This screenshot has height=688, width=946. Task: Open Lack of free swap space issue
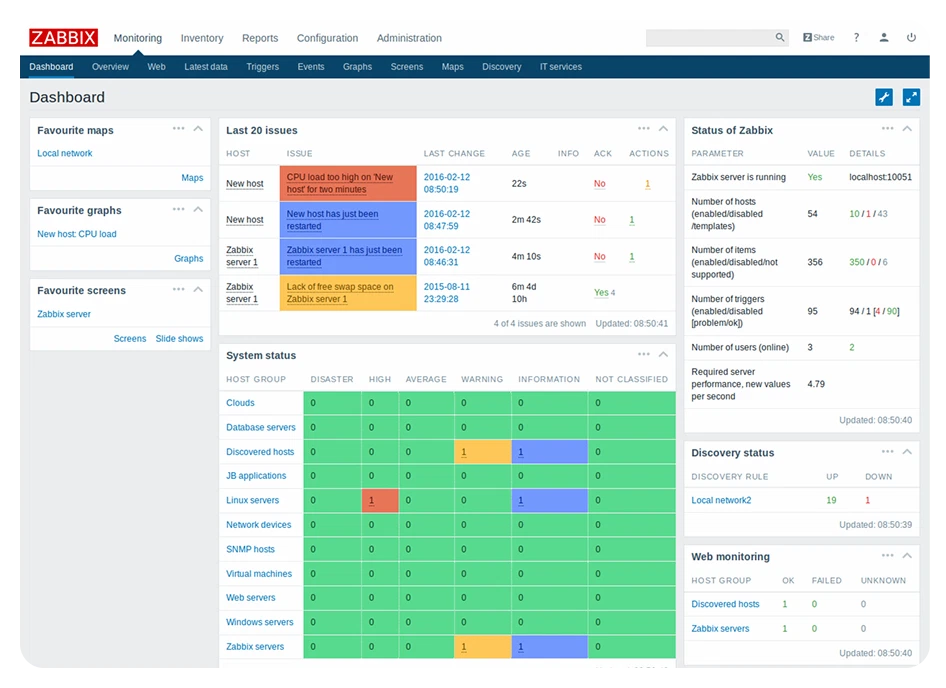point(340,293)
